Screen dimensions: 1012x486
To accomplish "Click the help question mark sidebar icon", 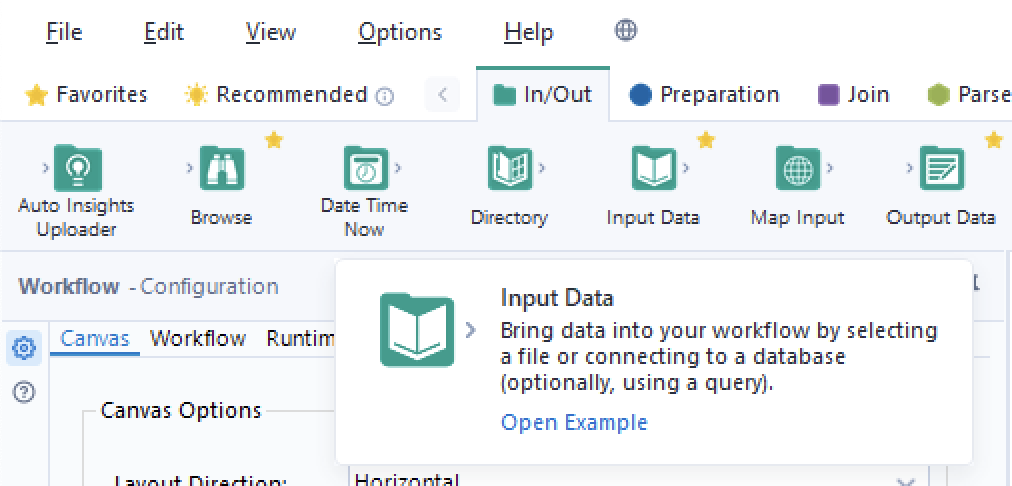I will tap(24, 392).
